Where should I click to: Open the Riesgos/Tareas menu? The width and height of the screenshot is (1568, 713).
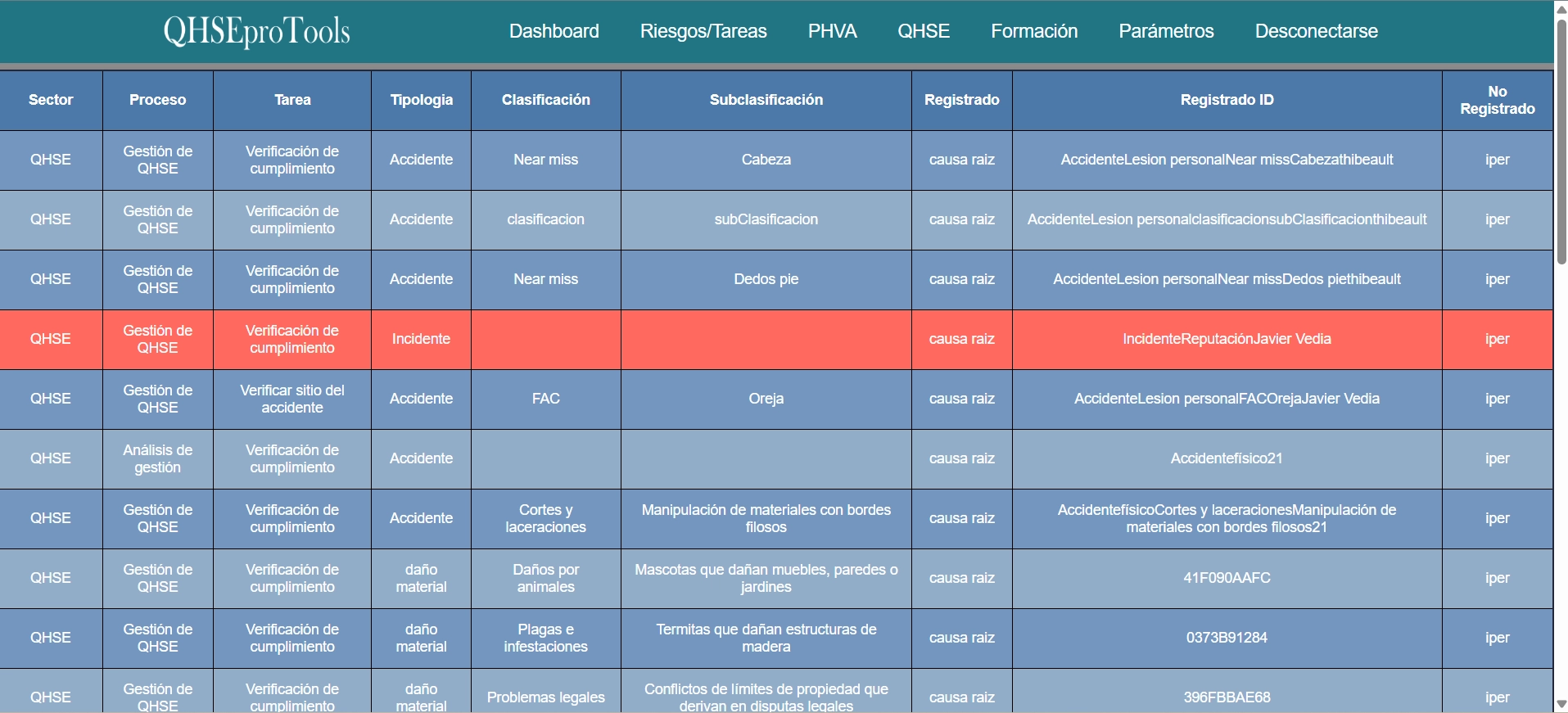point(703,31)
